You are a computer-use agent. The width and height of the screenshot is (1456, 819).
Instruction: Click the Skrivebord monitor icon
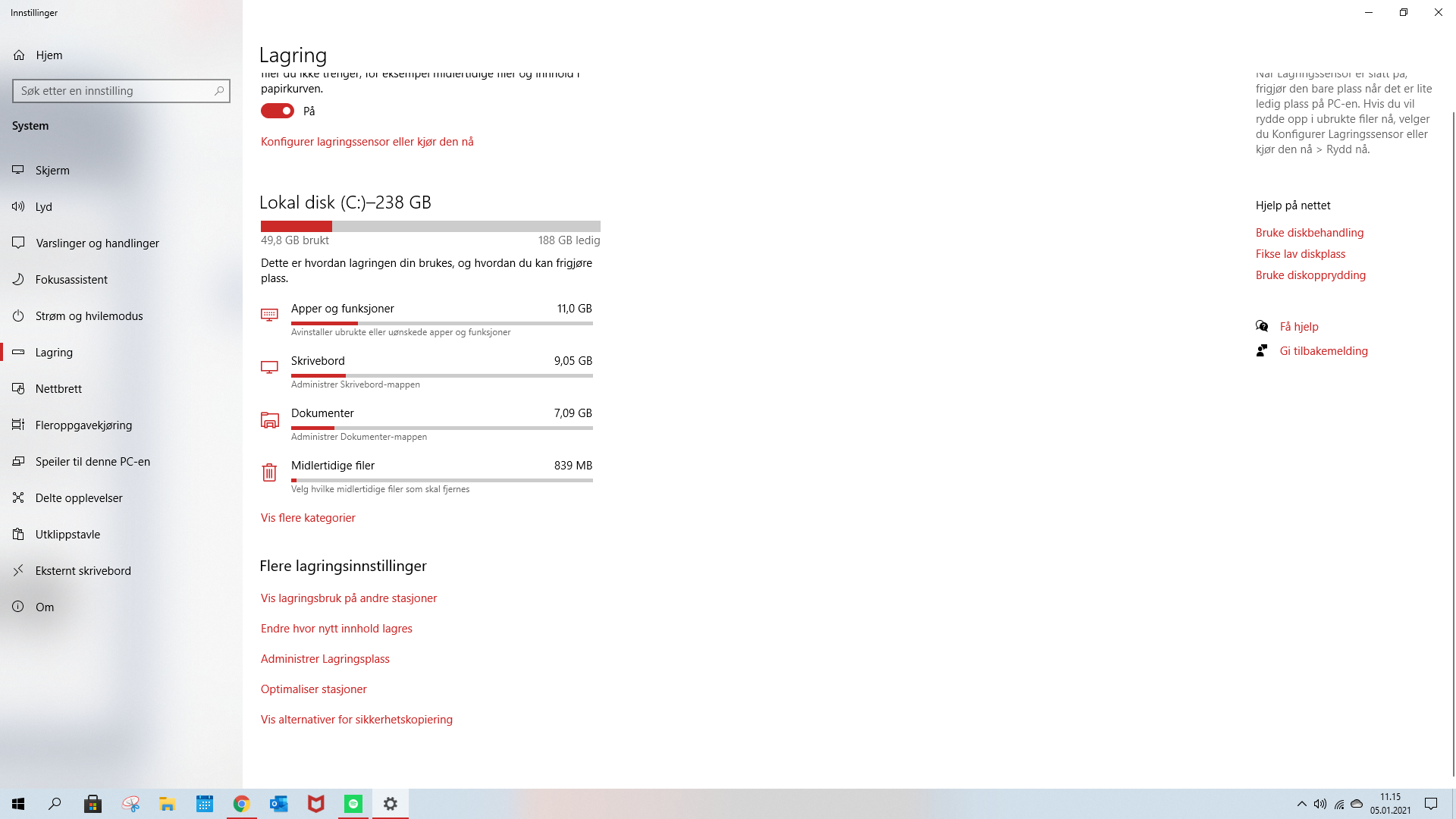(x=269, y=367)
